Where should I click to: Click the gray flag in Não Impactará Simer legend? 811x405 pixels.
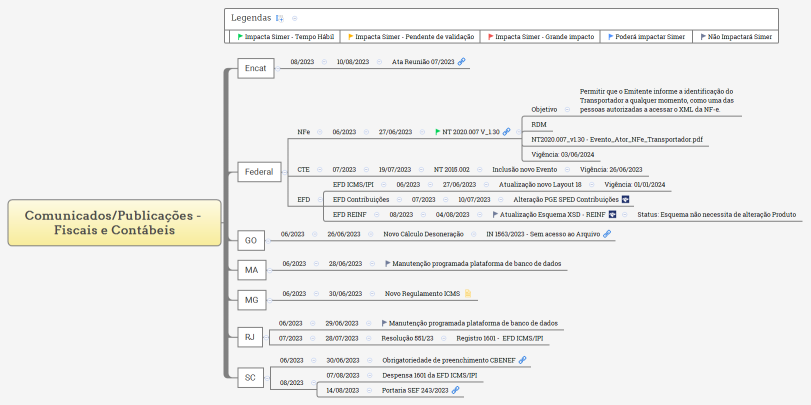(703, 37)
